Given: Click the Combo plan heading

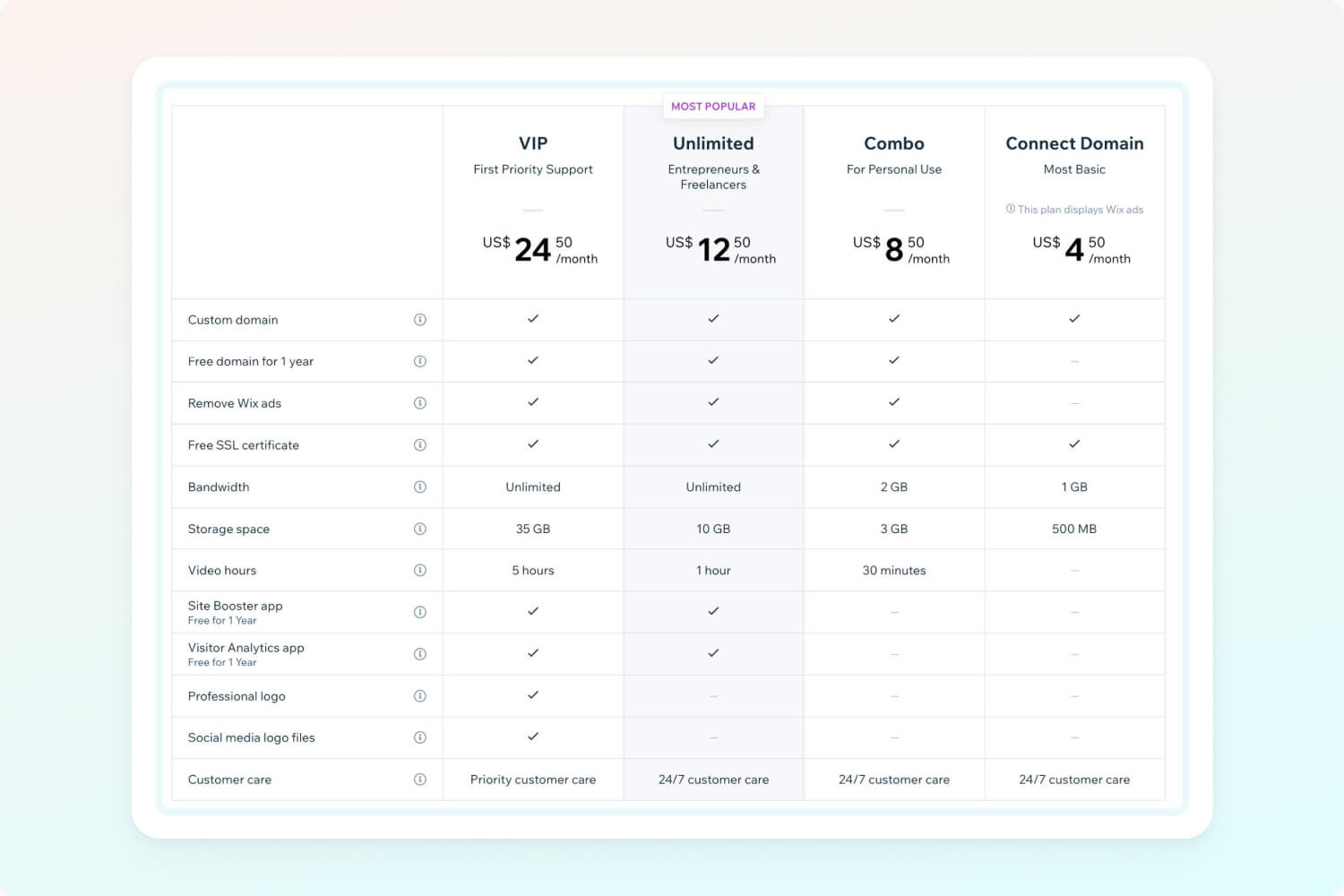Looking at the screenshot, I should tap(894, 143).
